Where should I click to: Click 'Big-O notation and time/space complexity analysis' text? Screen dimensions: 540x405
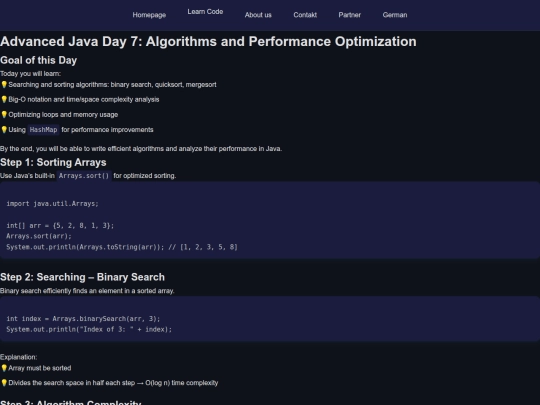point(84,100)
